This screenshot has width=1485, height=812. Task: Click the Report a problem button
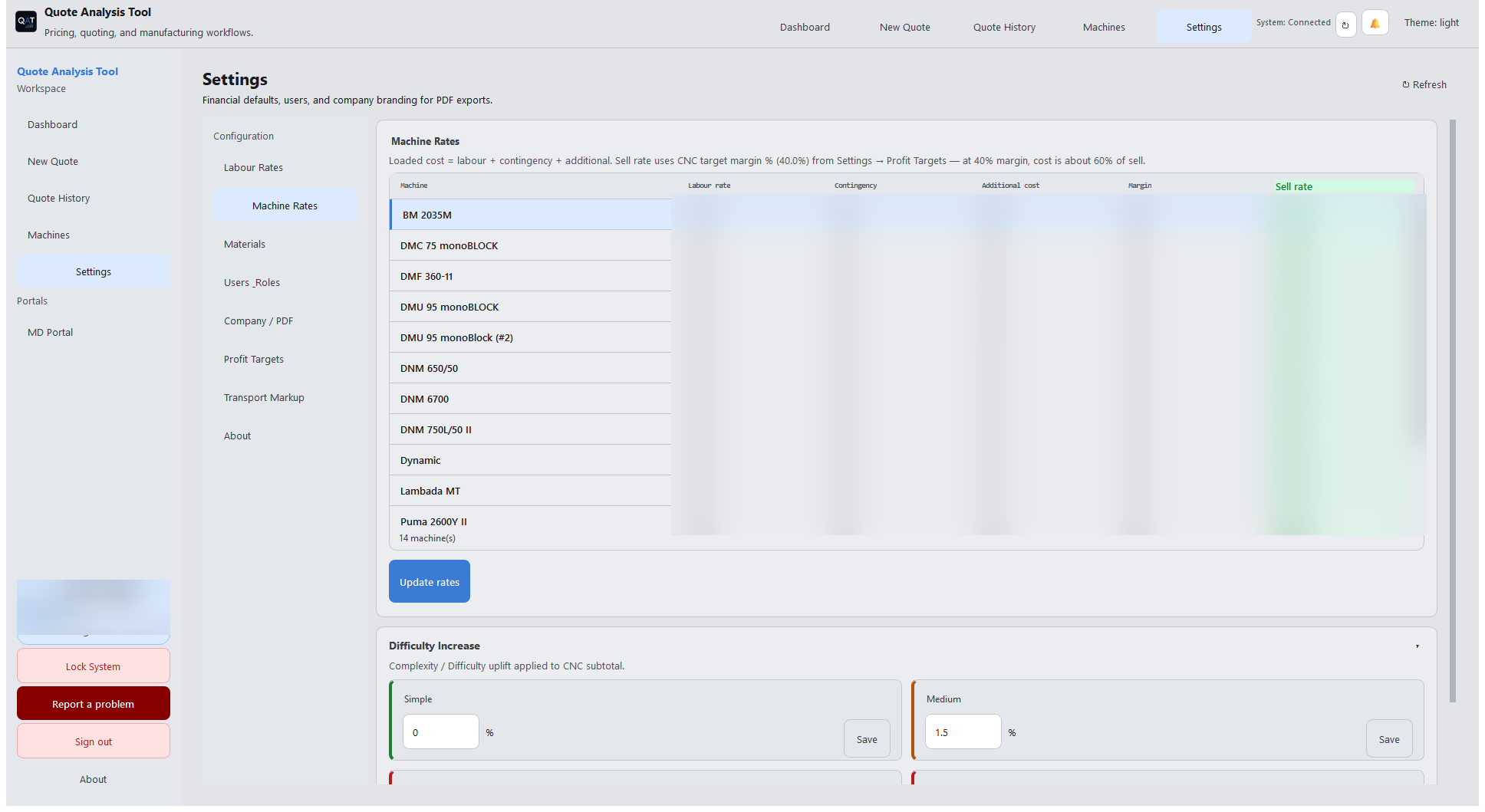click(93, 703)
